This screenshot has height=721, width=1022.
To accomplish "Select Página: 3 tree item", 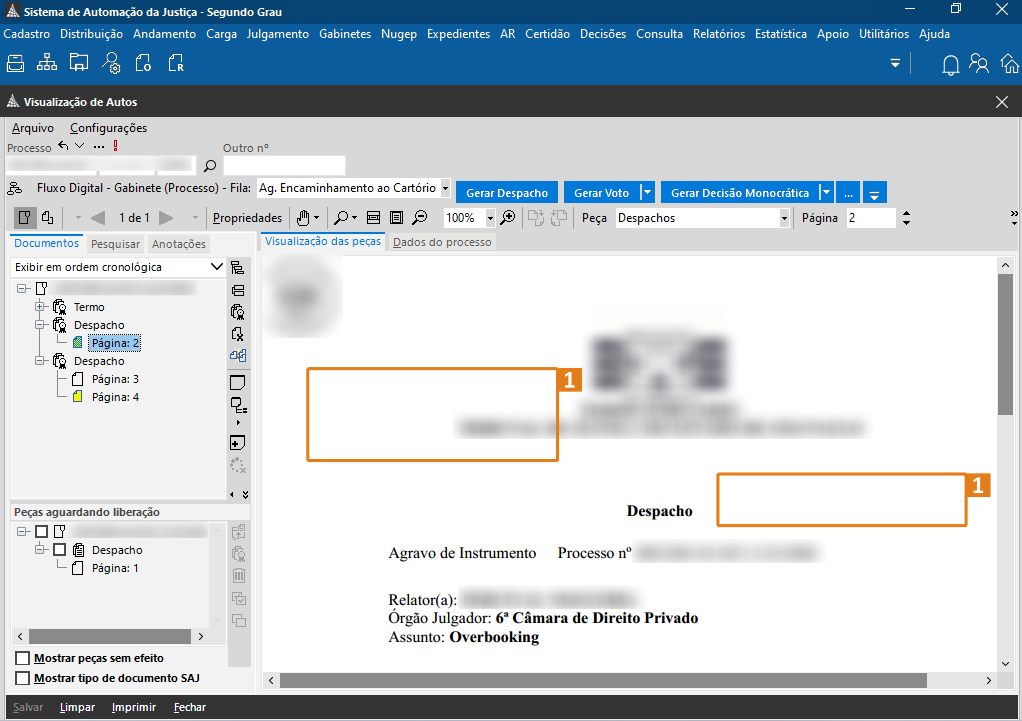I will pos(115,379).
